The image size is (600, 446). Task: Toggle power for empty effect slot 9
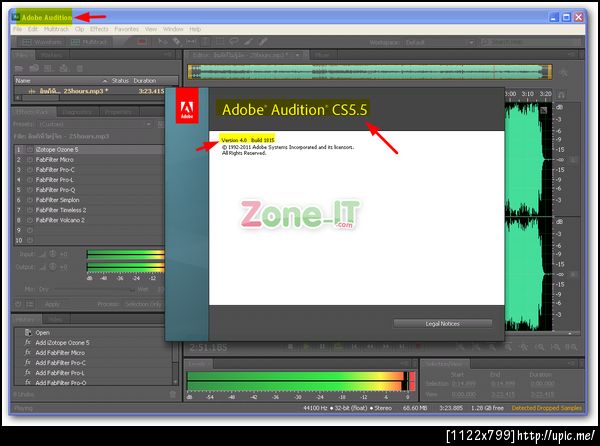(x=30, y=230)
